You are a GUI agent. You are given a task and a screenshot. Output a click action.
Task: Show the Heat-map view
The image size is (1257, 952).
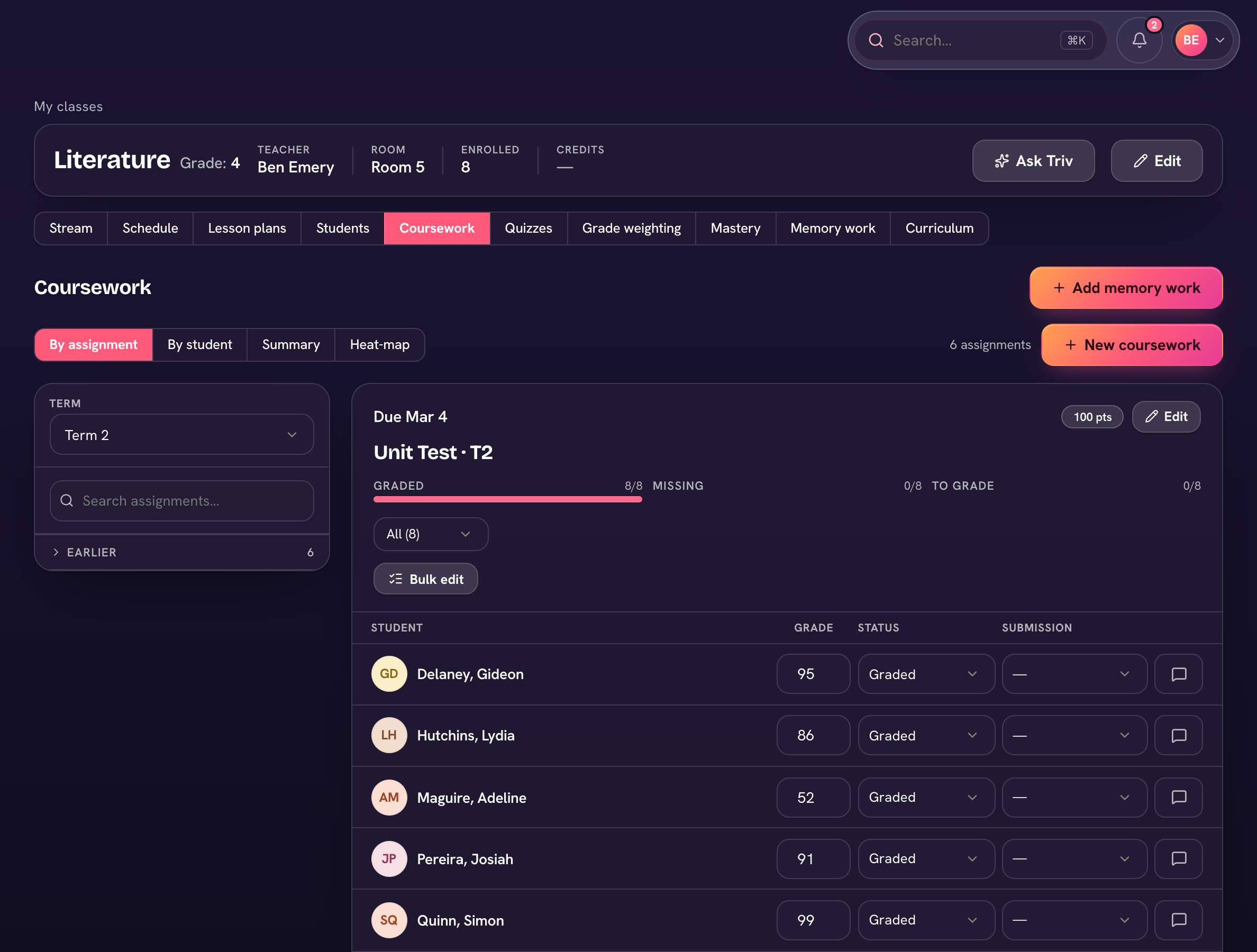tap(380, 345)
